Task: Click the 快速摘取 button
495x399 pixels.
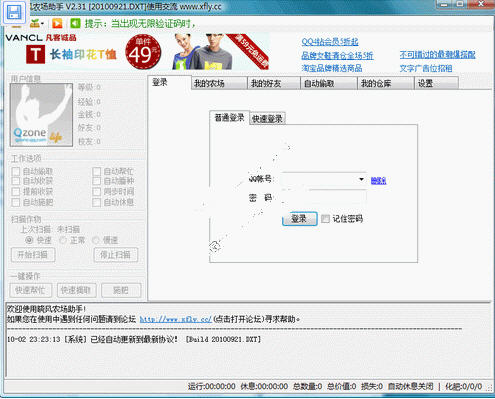Action: pyautogui.click(x=76, y=290)
